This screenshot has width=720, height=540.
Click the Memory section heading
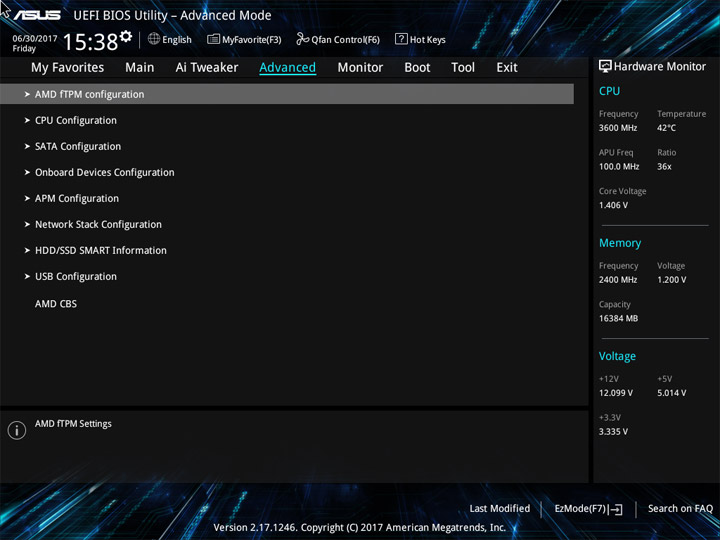(620, 243)
